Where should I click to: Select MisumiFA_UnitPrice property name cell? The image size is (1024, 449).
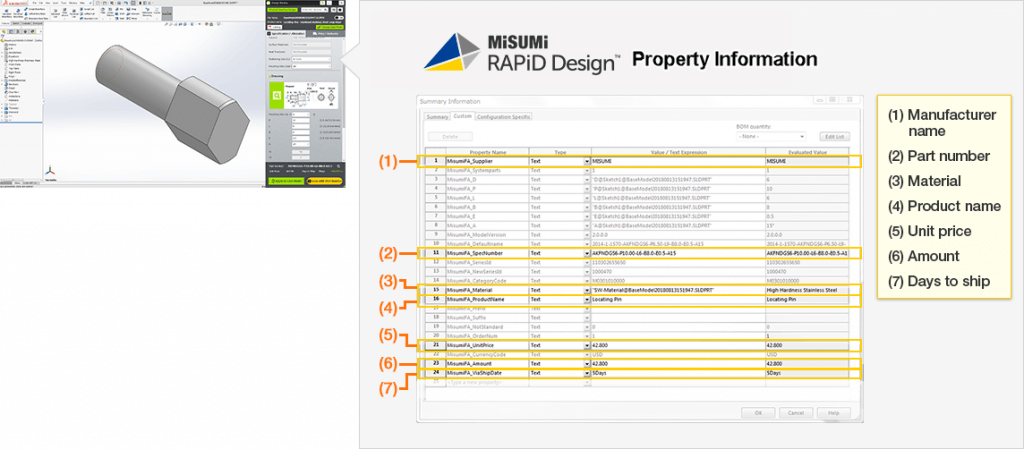click(x=487, y=345)
